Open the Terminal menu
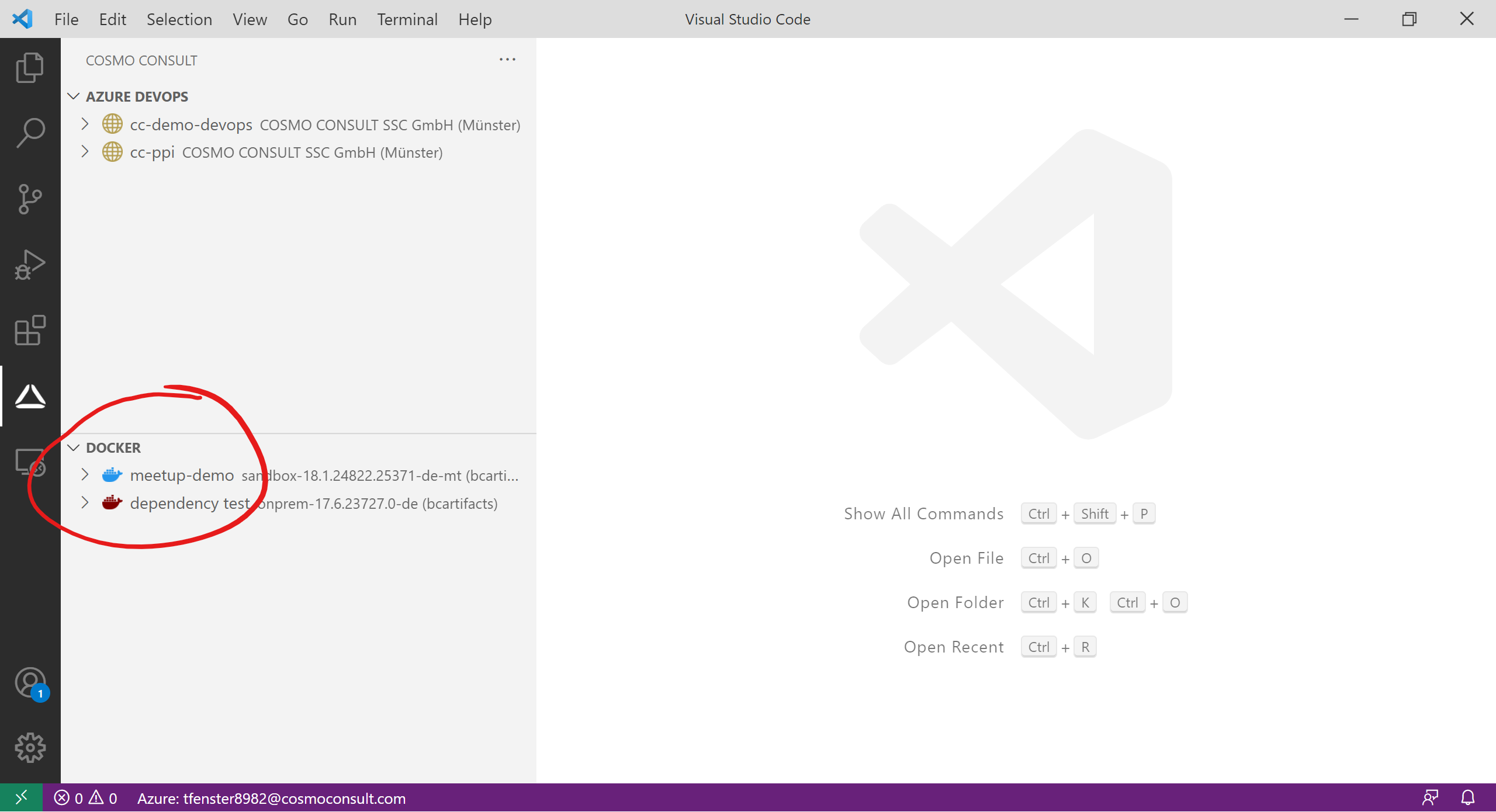The height and width of the screenshot is (812, 1496). [x=407, y=19]
